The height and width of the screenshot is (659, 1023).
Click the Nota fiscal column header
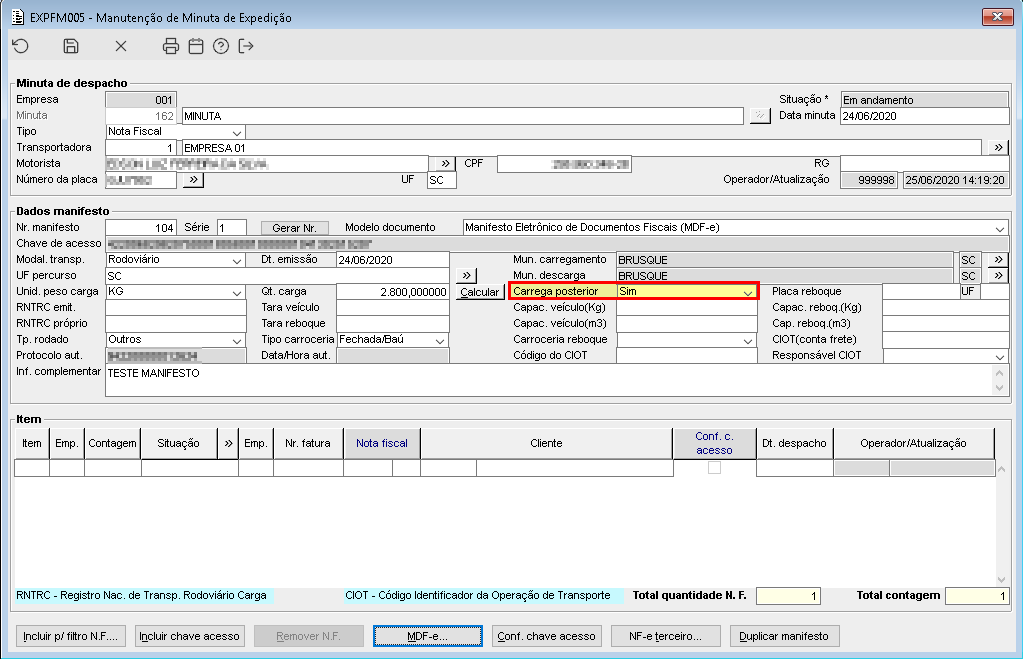[x=382, y=443]
